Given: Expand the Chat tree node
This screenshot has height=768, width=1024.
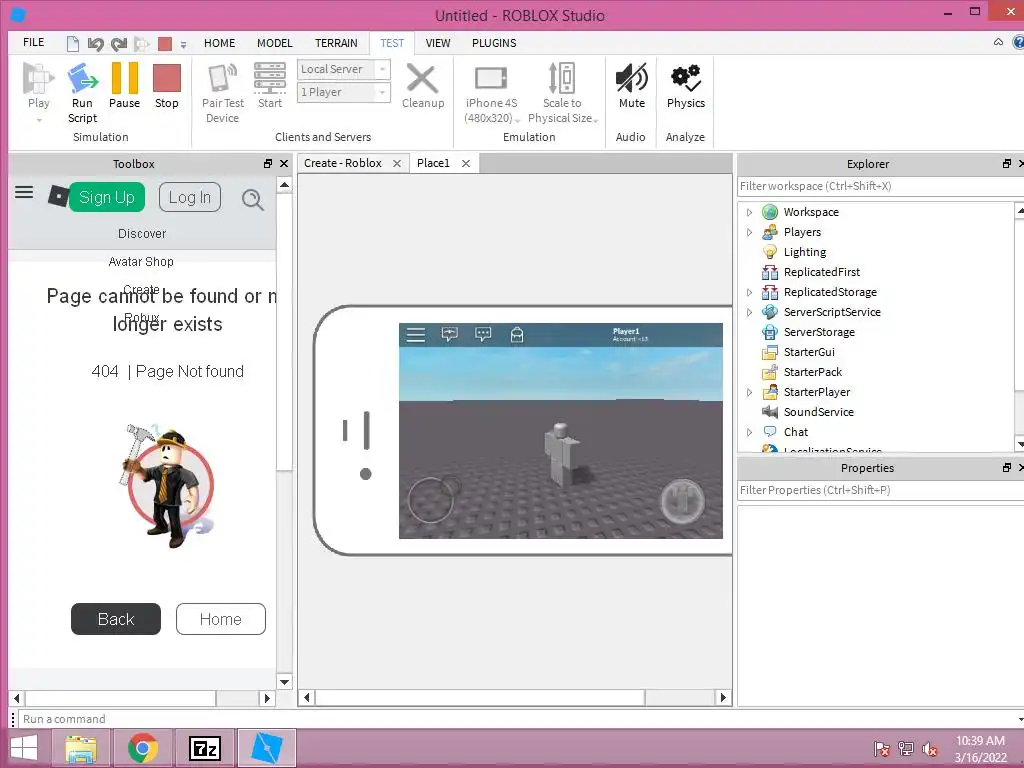Looking at the screenshot, I should click(749, 432).
